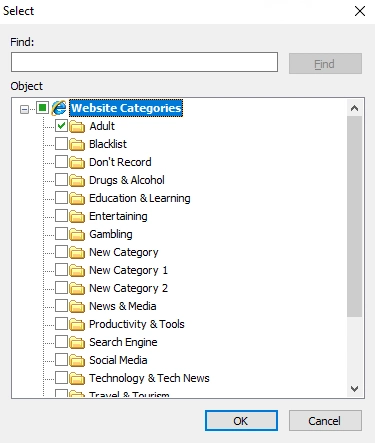This screenshot has width=375, height=443.
Task: Confirm selection with the OK button
Action: pyautogui.click(x=241, y=421)
